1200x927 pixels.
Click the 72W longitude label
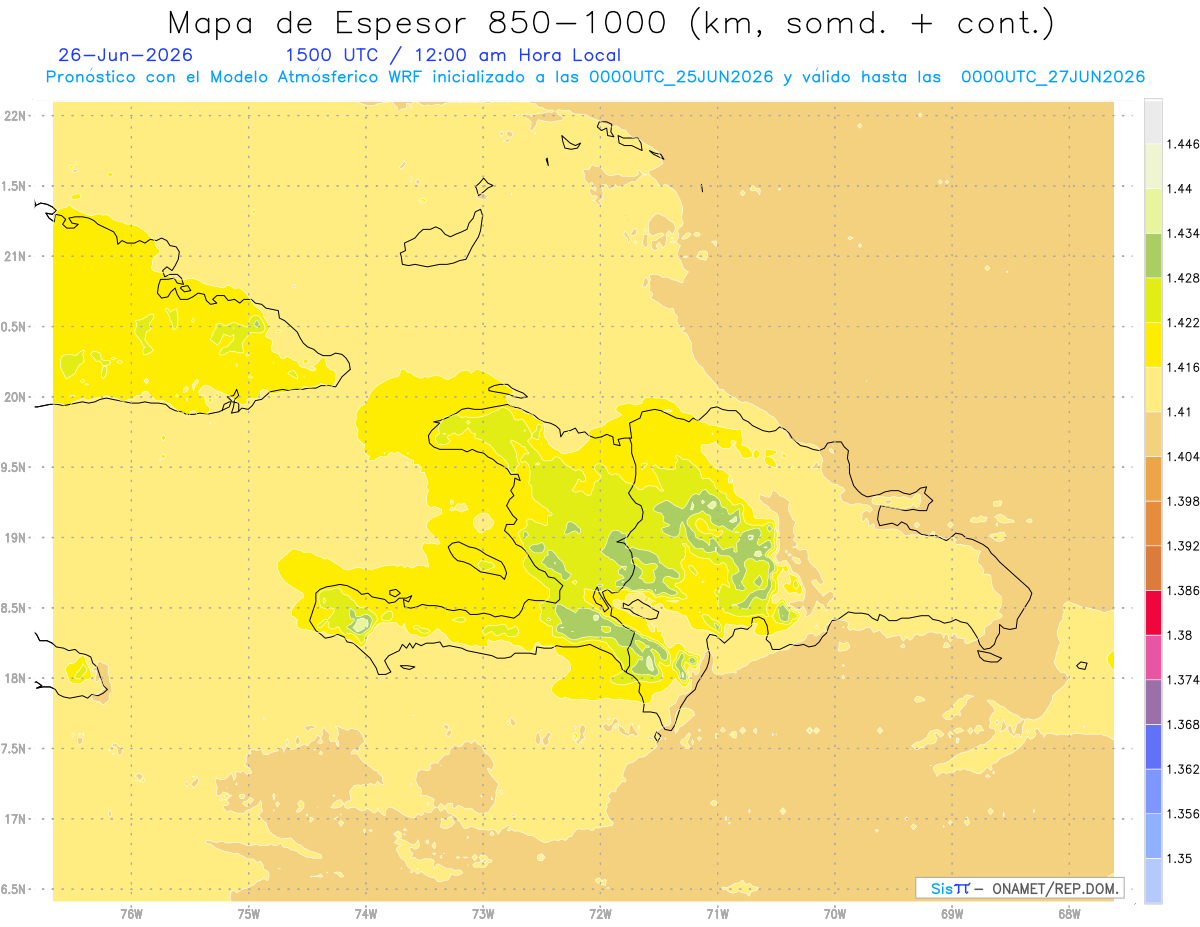(600, 914)
